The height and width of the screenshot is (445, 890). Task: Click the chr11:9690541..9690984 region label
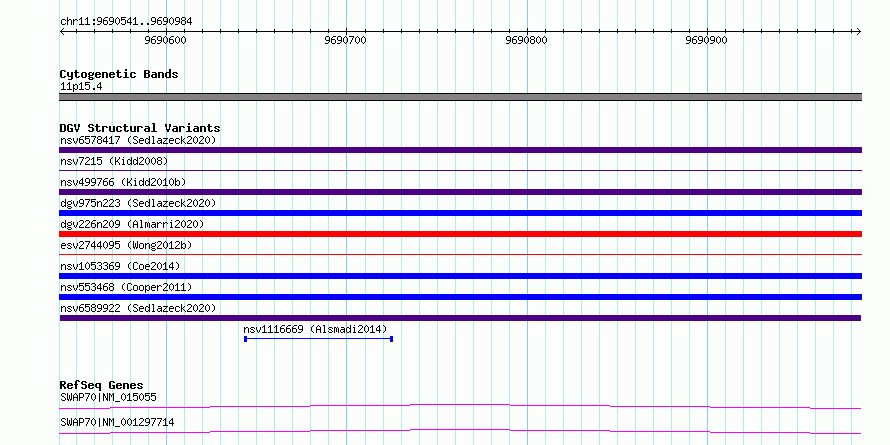(126, 22)
